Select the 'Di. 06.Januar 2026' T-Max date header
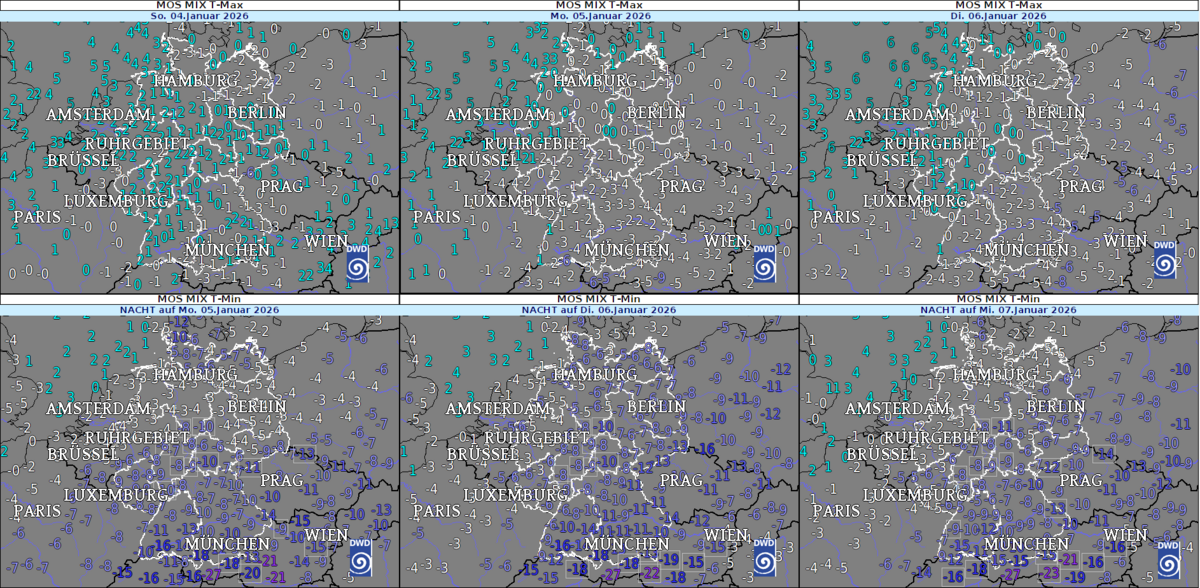The width and height of the screenshot is (1200, 588). coord(1000,16)
